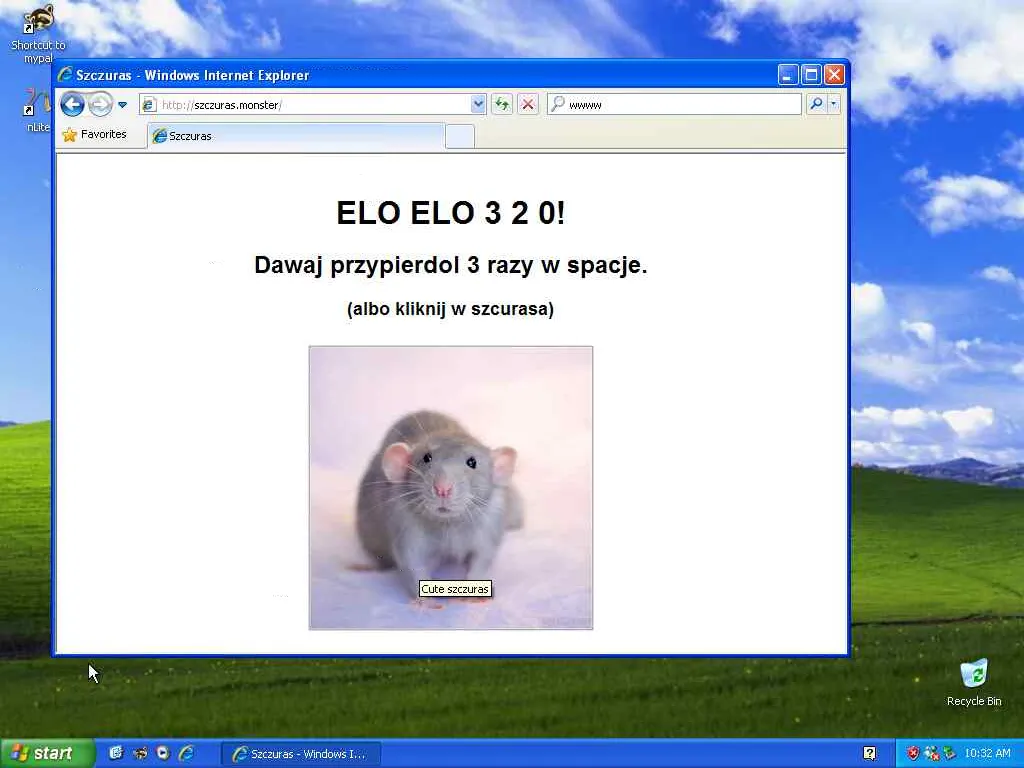Click Show Desktop quick launch icon
The height and width of the screenshot is (768, 1024).
pos(116,754)
